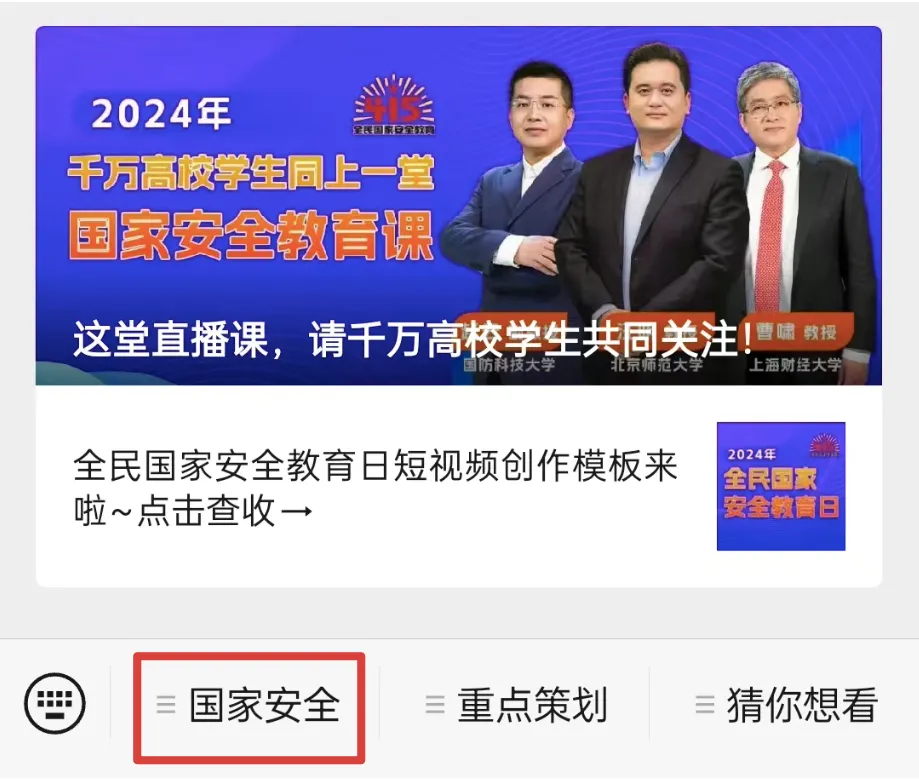The width and height of the screenshot is (919, 779).
Task: Open the 重点策划 menu
Action: (516, 704)
